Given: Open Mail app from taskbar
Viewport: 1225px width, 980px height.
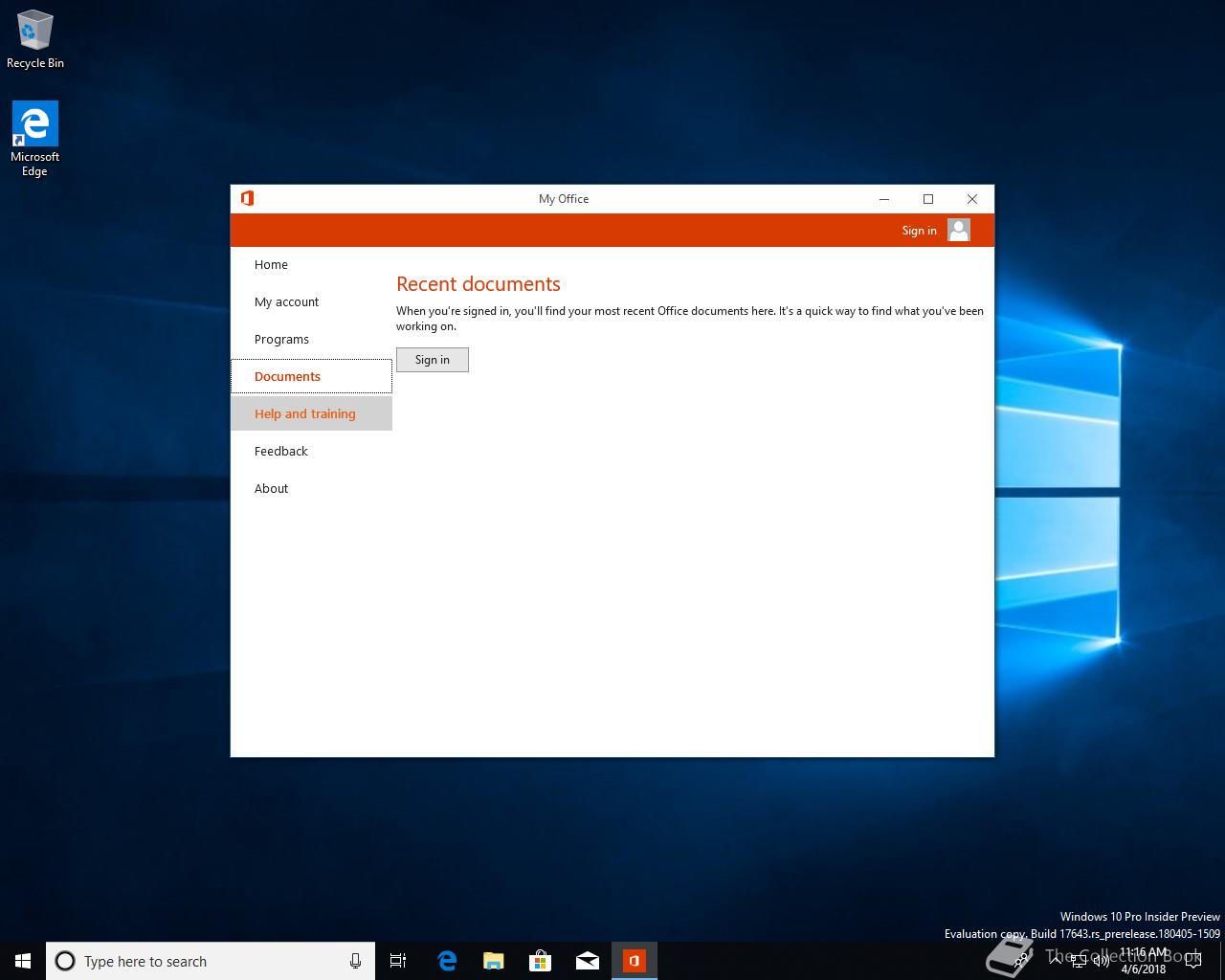Looking at the screenshot, I should 588,961.
